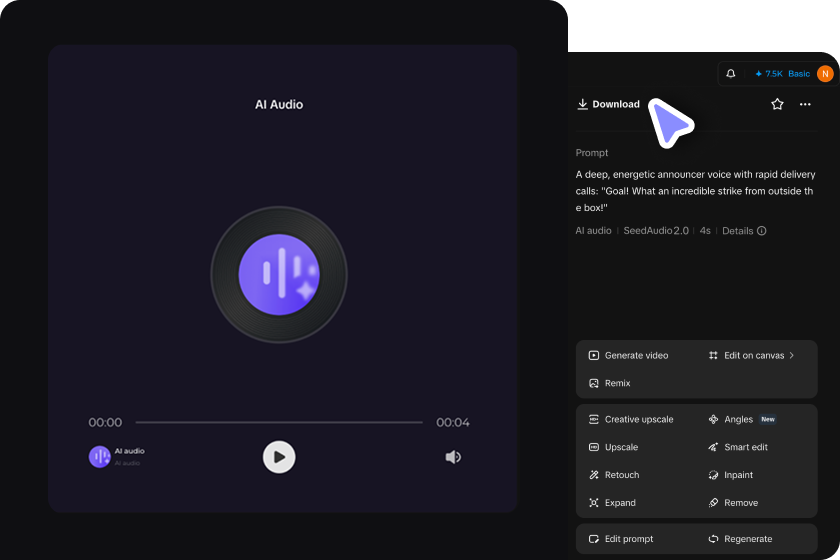The image size is (840, 560).
Task: Open the Angles tool
Action: pos(731,420)
